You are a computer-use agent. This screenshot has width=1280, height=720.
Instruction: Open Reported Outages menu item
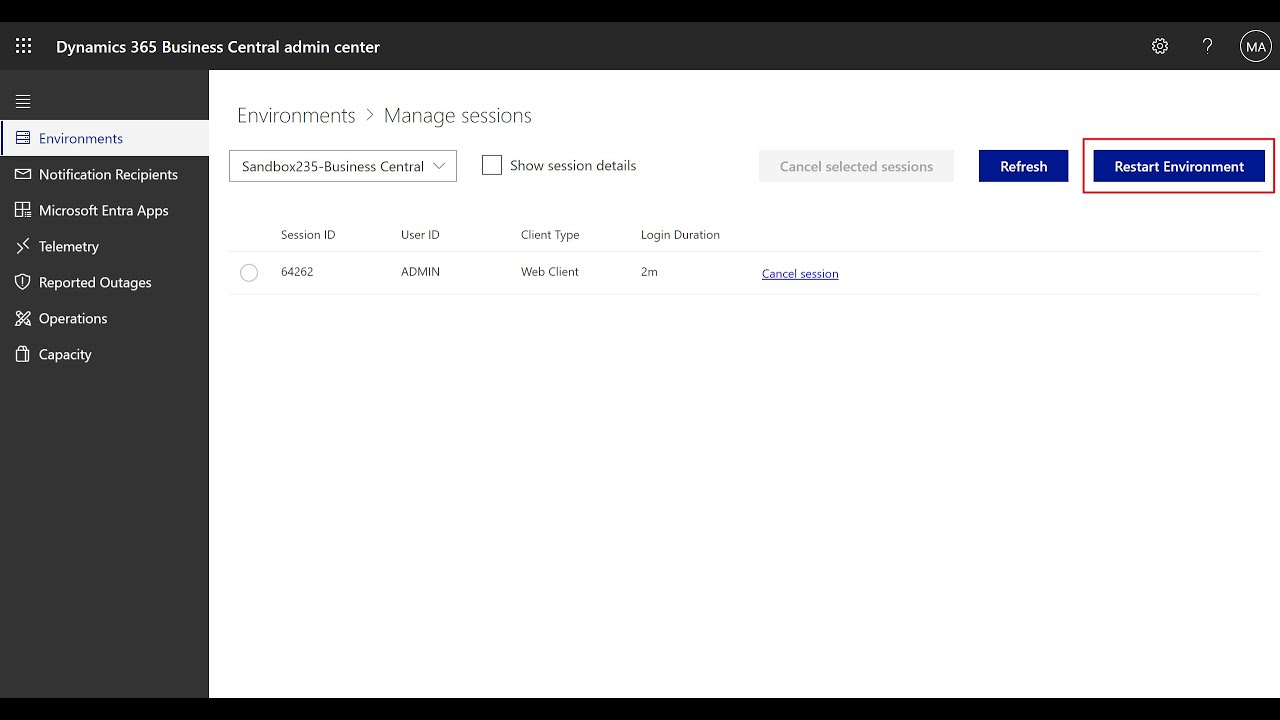tap(95, 282)
